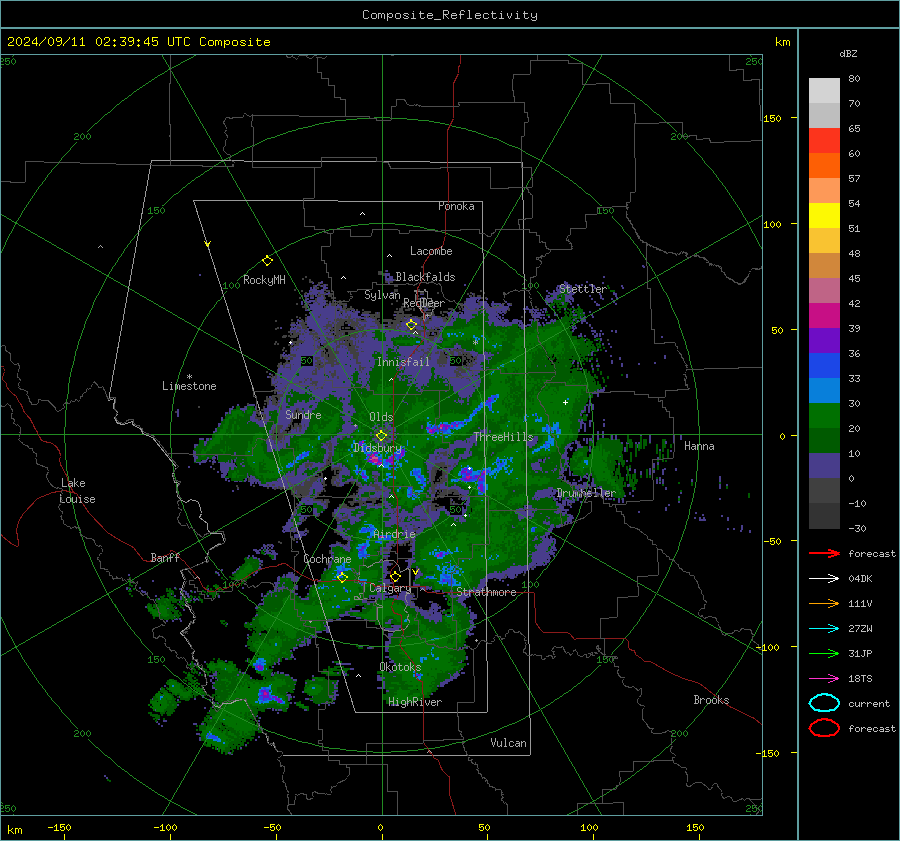Select the bright yellow swatch below 54

(824, 216)
